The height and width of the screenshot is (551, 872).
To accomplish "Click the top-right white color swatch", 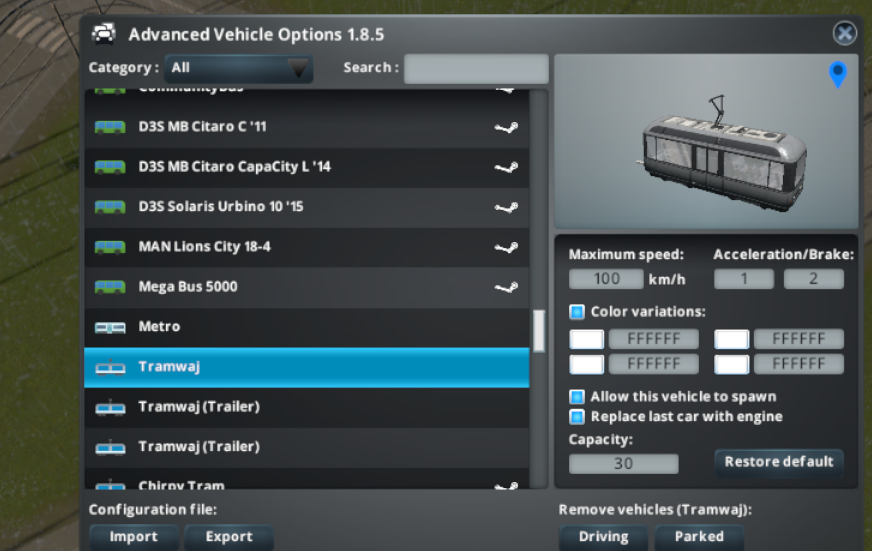I will click(x=731, y=339).
